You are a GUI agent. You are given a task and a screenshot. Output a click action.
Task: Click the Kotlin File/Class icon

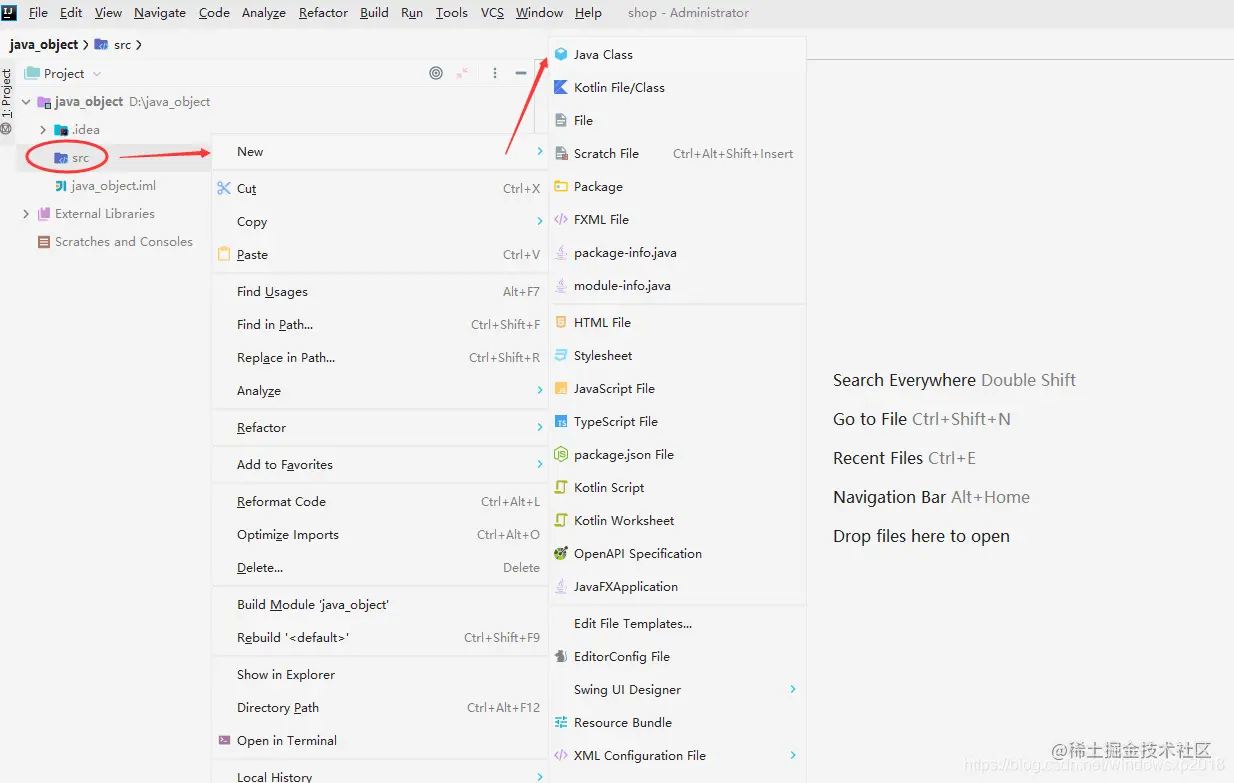click(561, 88)
